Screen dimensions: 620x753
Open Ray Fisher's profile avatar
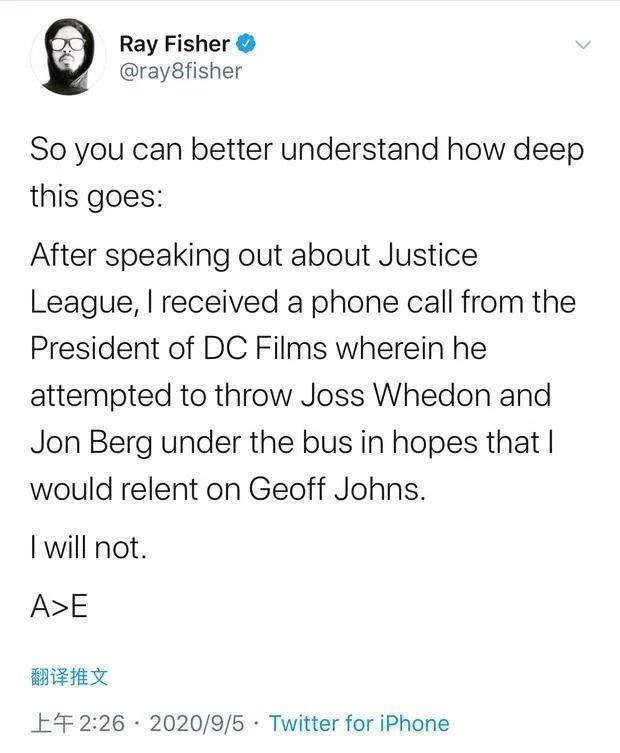[68, 56]
